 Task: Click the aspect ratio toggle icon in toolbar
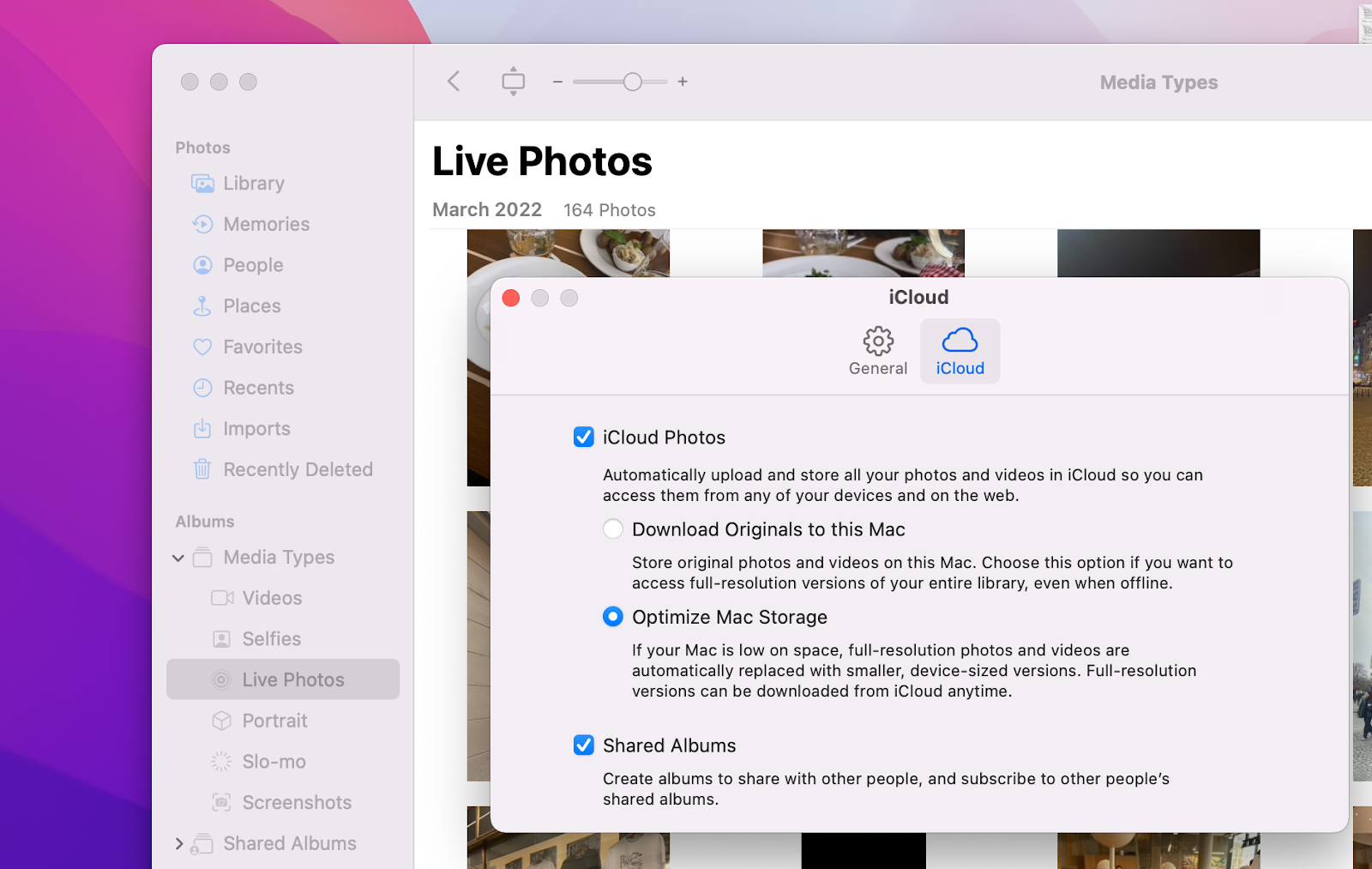(x=513, y=81)
